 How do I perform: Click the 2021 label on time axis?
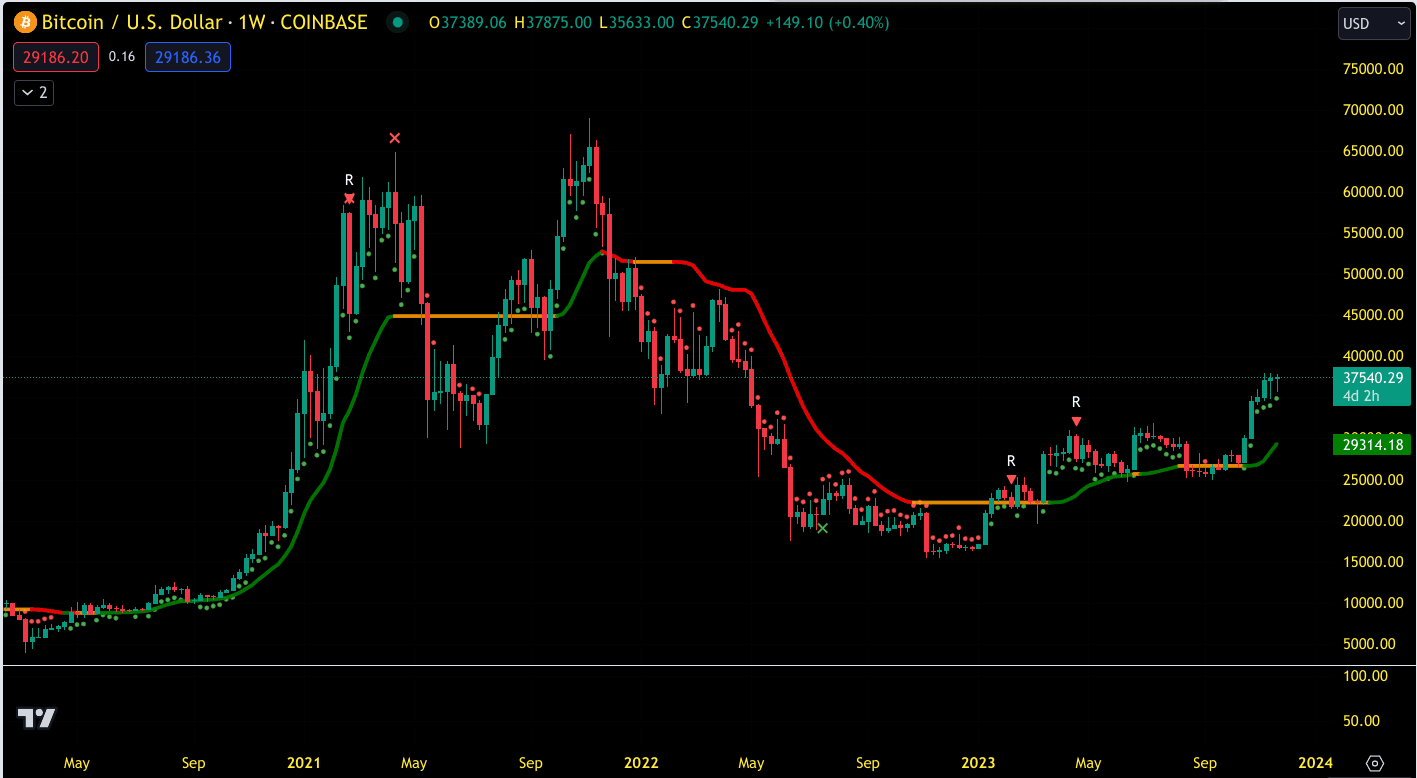(303, 763)
